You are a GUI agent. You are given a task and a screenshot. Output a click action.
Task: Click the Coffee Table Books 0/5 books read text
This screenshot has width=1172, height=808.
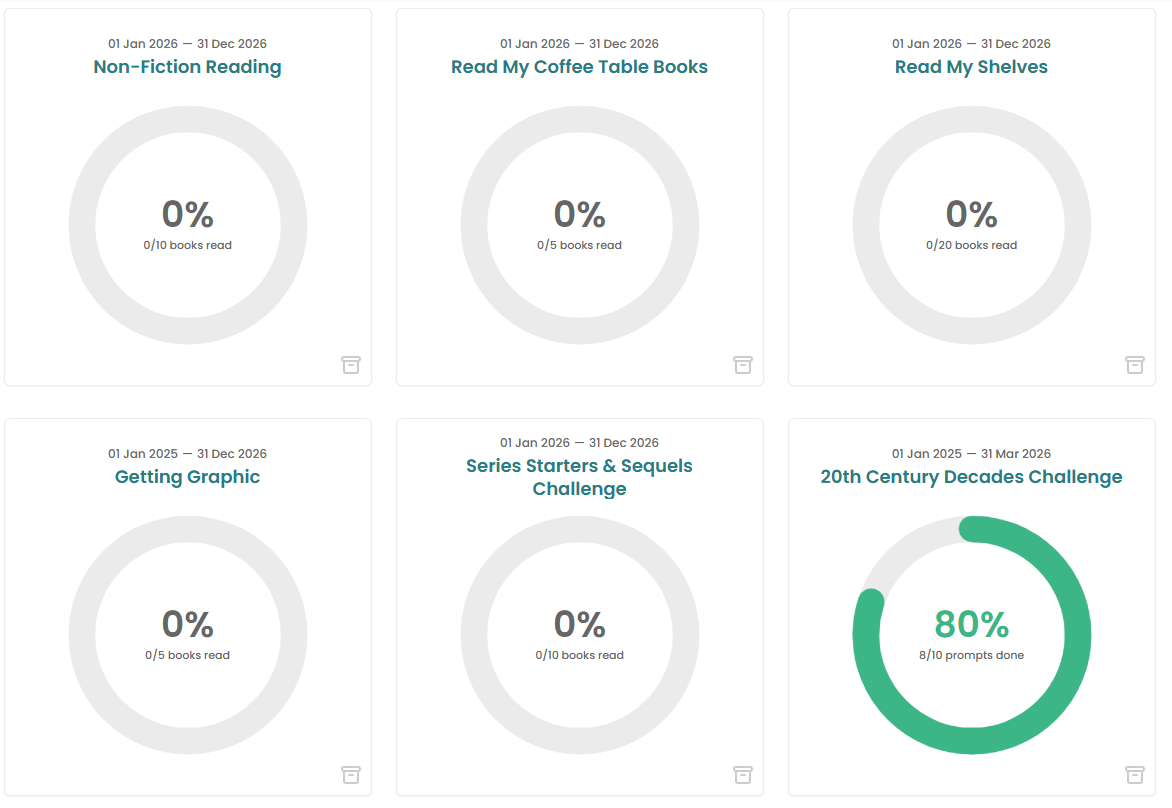[580, 246]
